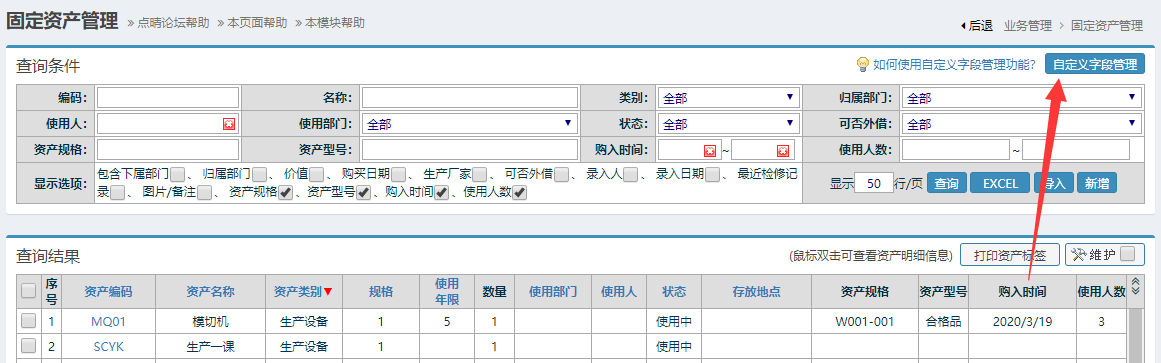
Task: Uncheck the 资产规格 display option
Action: 285,193
